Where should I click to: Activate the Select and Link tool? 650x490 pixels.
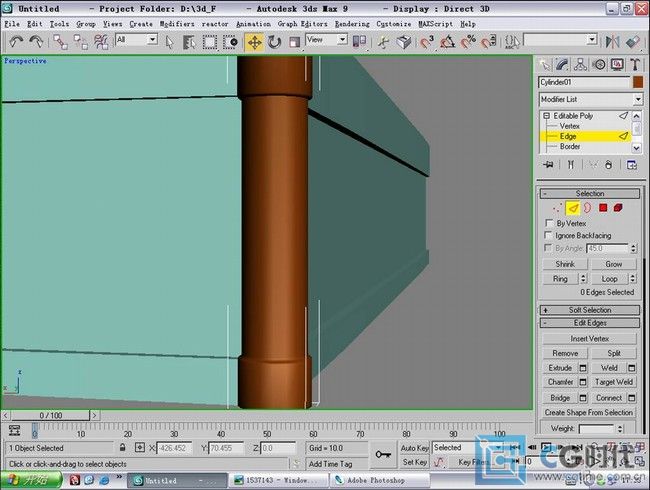point(61,42)
